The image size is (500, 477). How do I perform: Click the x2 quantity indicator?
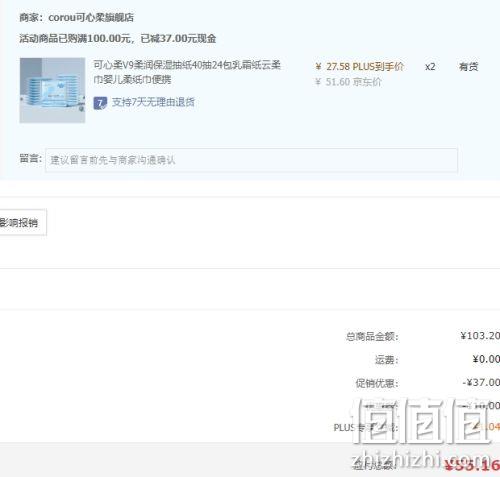coord(430,67)
